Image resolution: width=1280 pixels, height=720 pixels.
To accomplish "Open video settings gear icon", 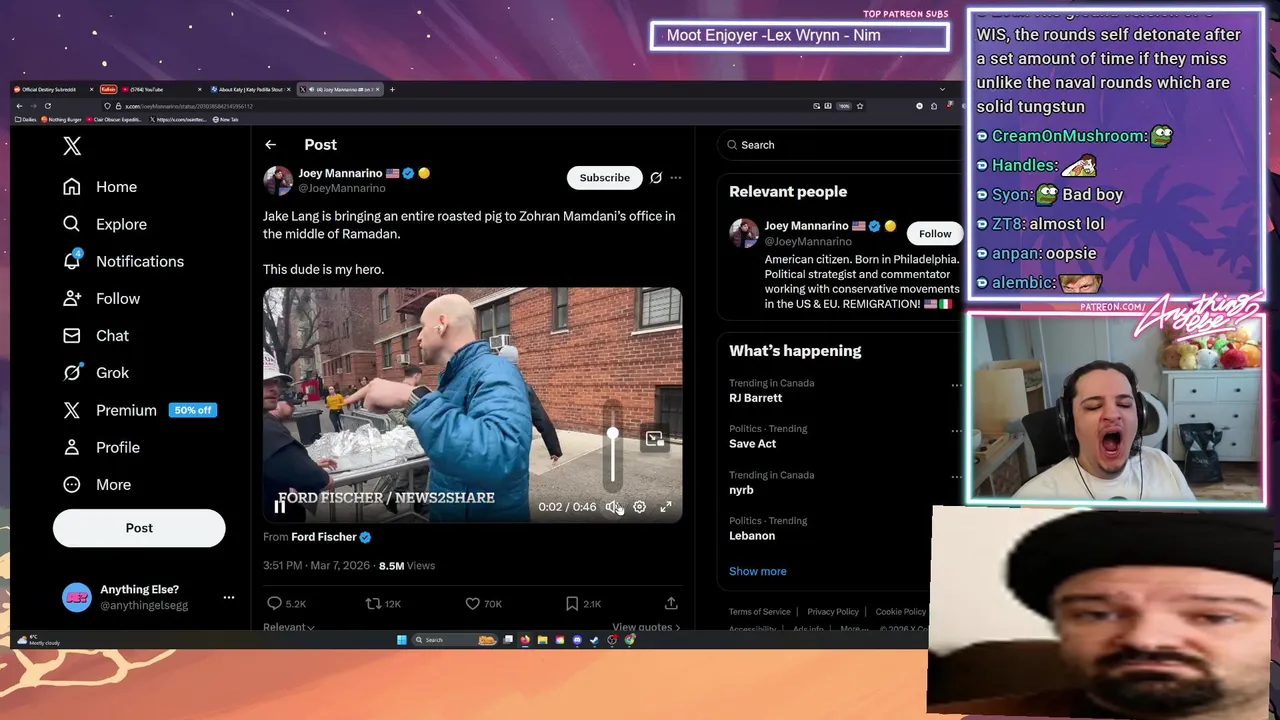I will click(x=640, y=507).
